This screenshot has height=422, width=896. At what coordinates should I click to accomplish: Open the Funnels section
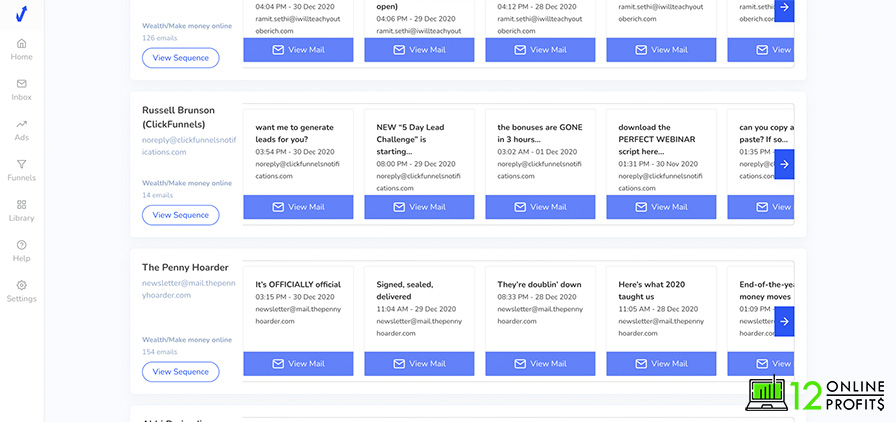(x=21, y=170)
